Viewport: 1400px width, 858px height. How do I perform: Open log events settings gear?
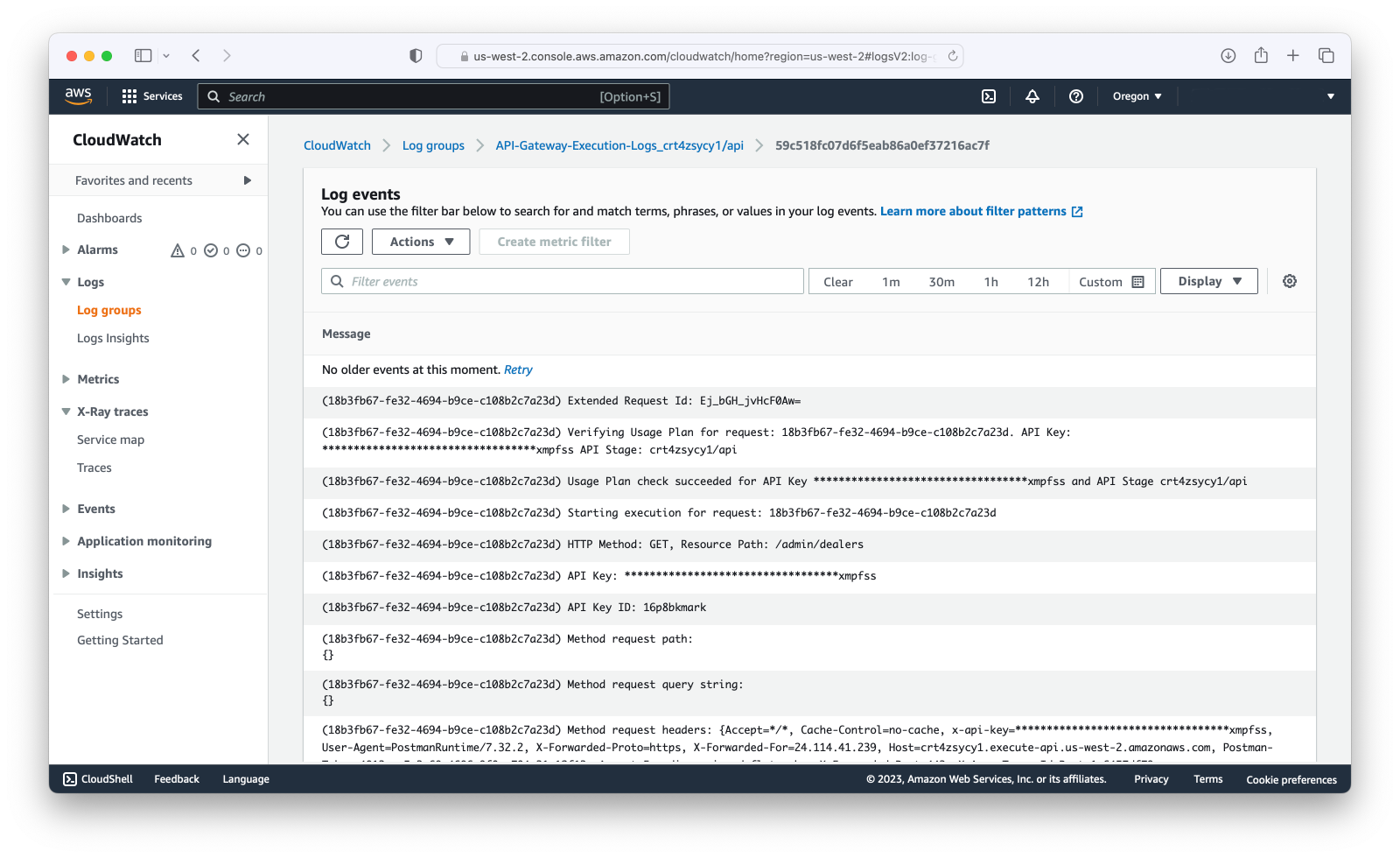1290,281
